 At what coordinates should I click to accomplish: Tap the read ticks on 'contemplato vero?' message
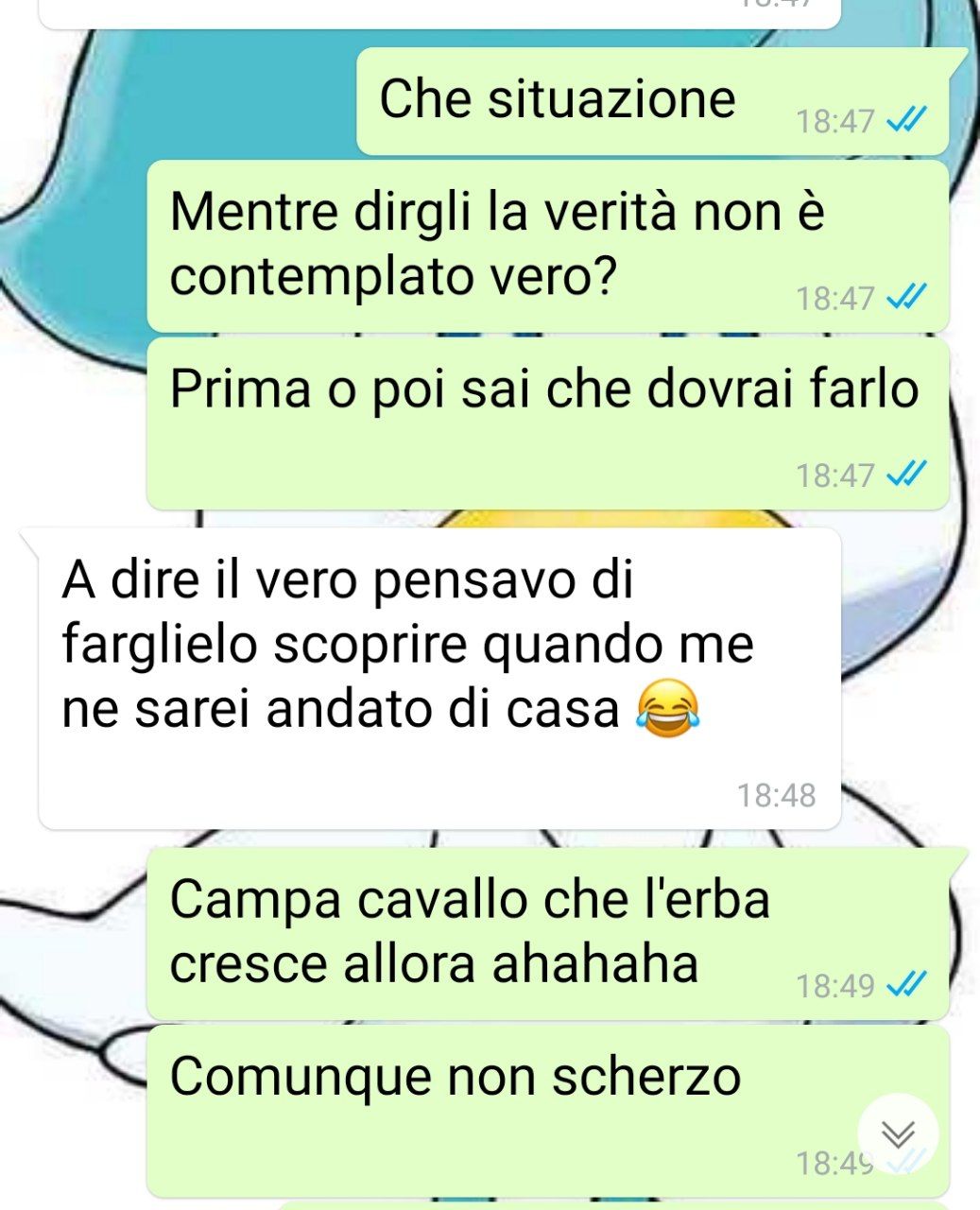click(x=907, y=298)
